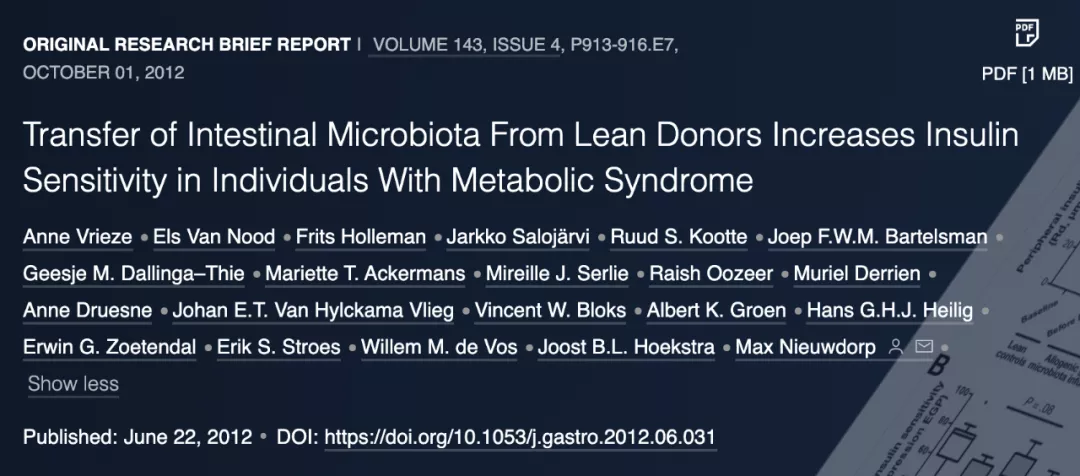
Task: Open the DOI link for the article
Action: [520, 437]
